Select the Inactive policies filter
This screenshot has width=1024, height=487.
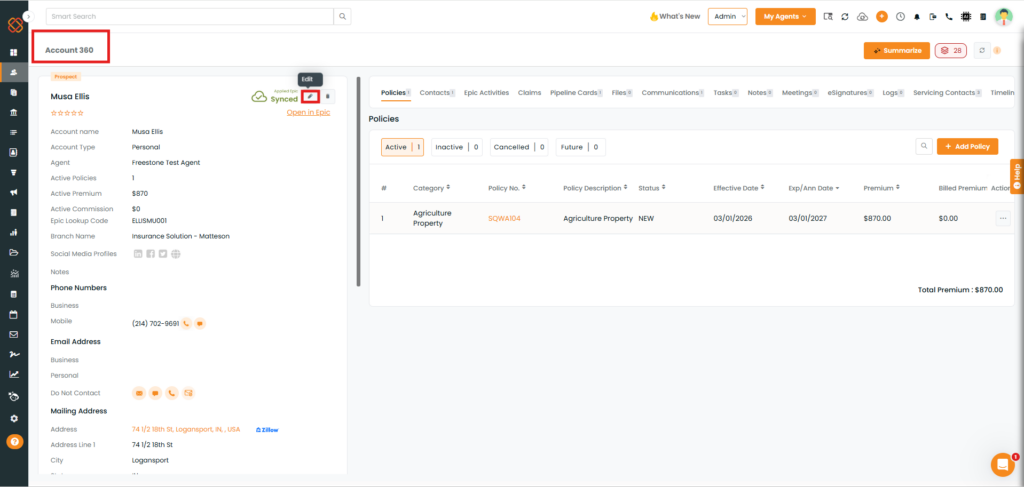tap(457, 147)
